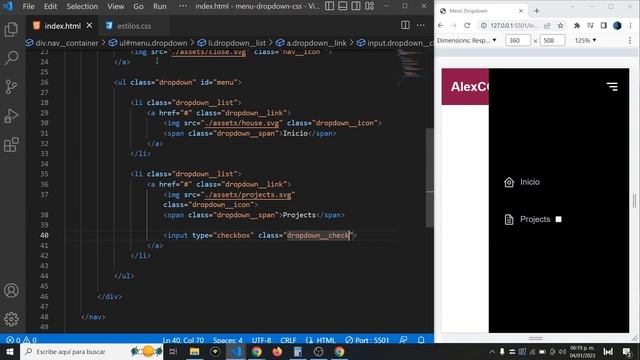Toggle the Projects checkbox in preview

(558, 219)
